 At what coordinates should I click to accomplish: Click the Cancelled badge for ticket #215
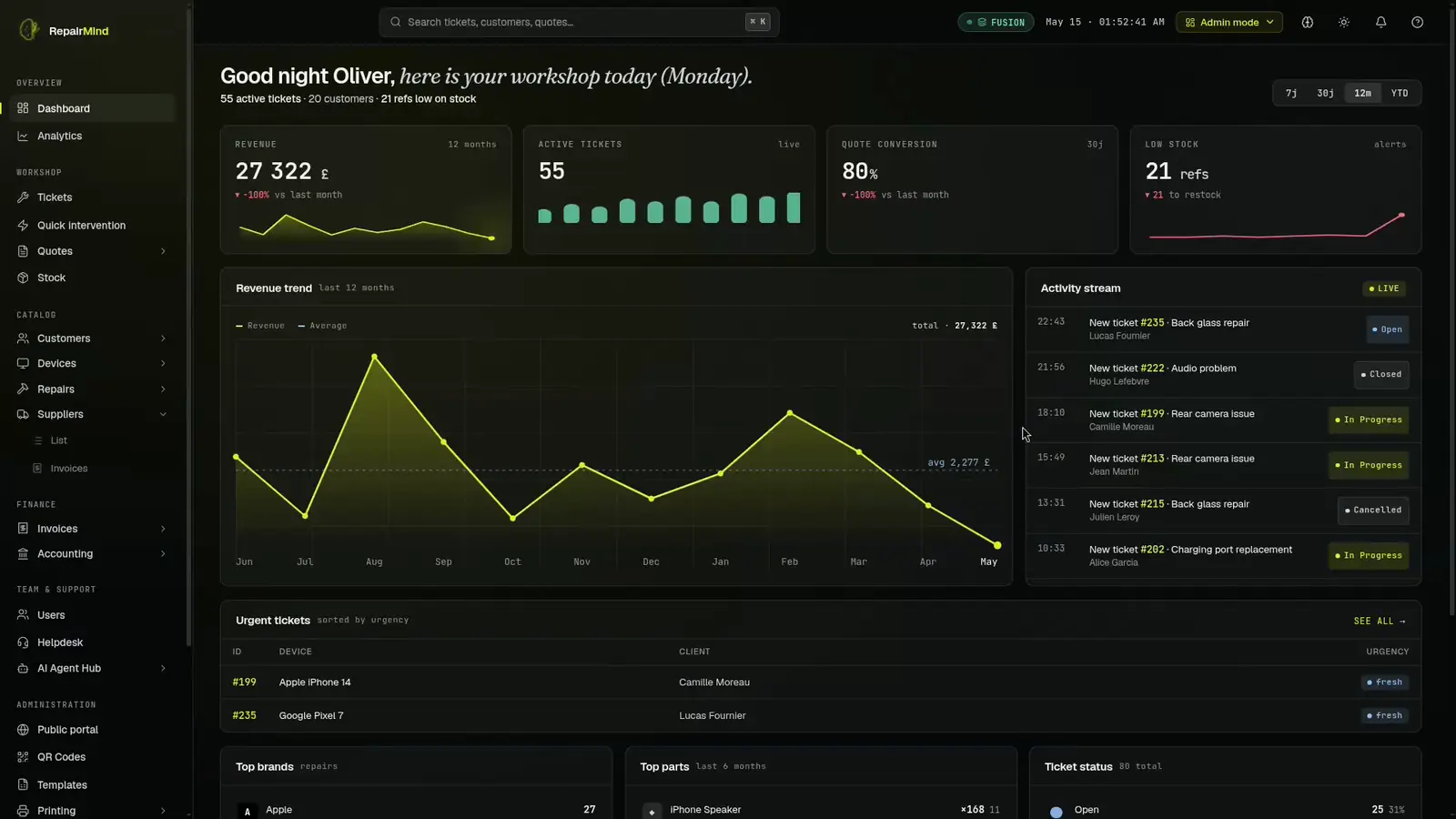click(x=1373, y=511)
